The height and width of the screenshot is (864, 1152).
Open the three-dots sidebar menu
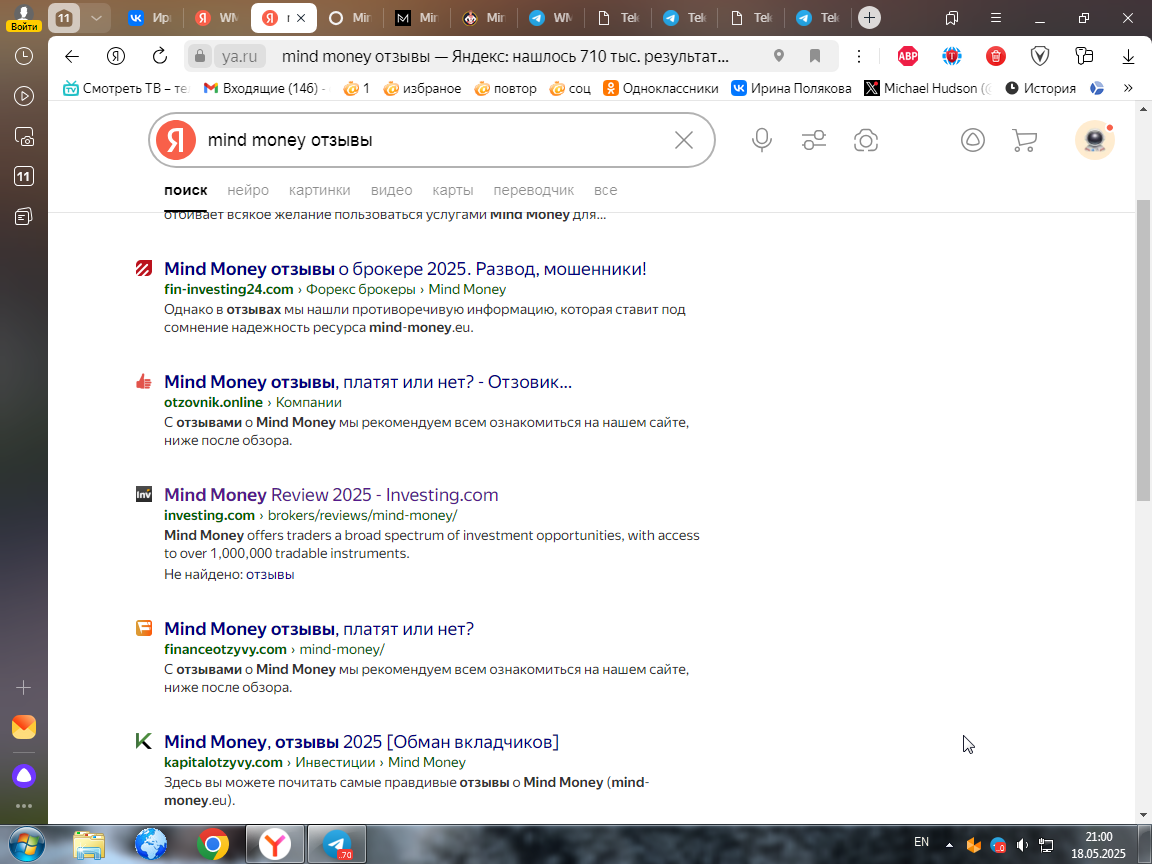[24, 806]
